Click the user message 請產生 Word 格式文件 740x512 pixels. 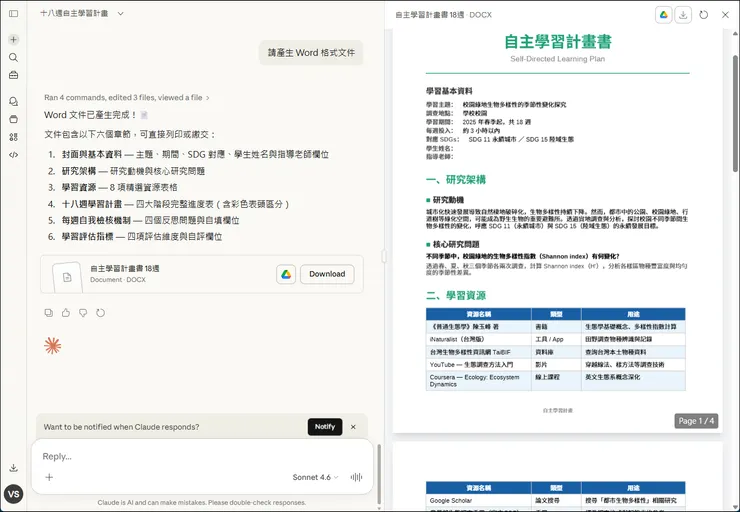pyautogui.click(x=311, y=53)
